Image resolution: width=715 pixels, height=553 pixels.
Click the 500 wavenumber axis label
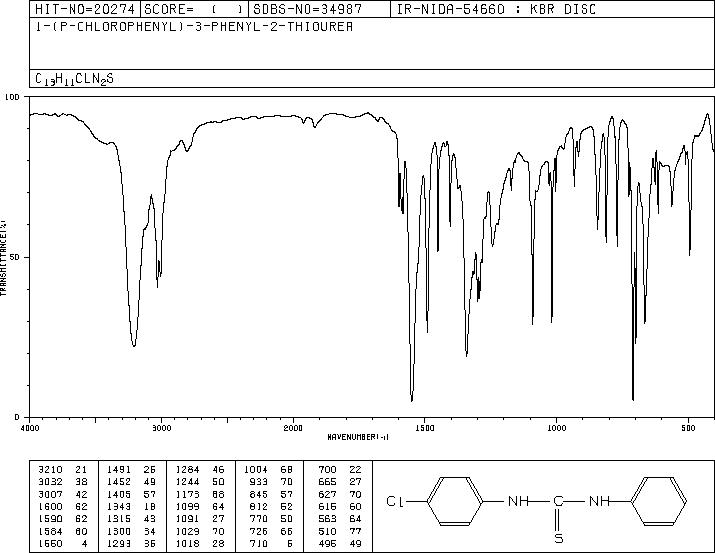(688, 428)
